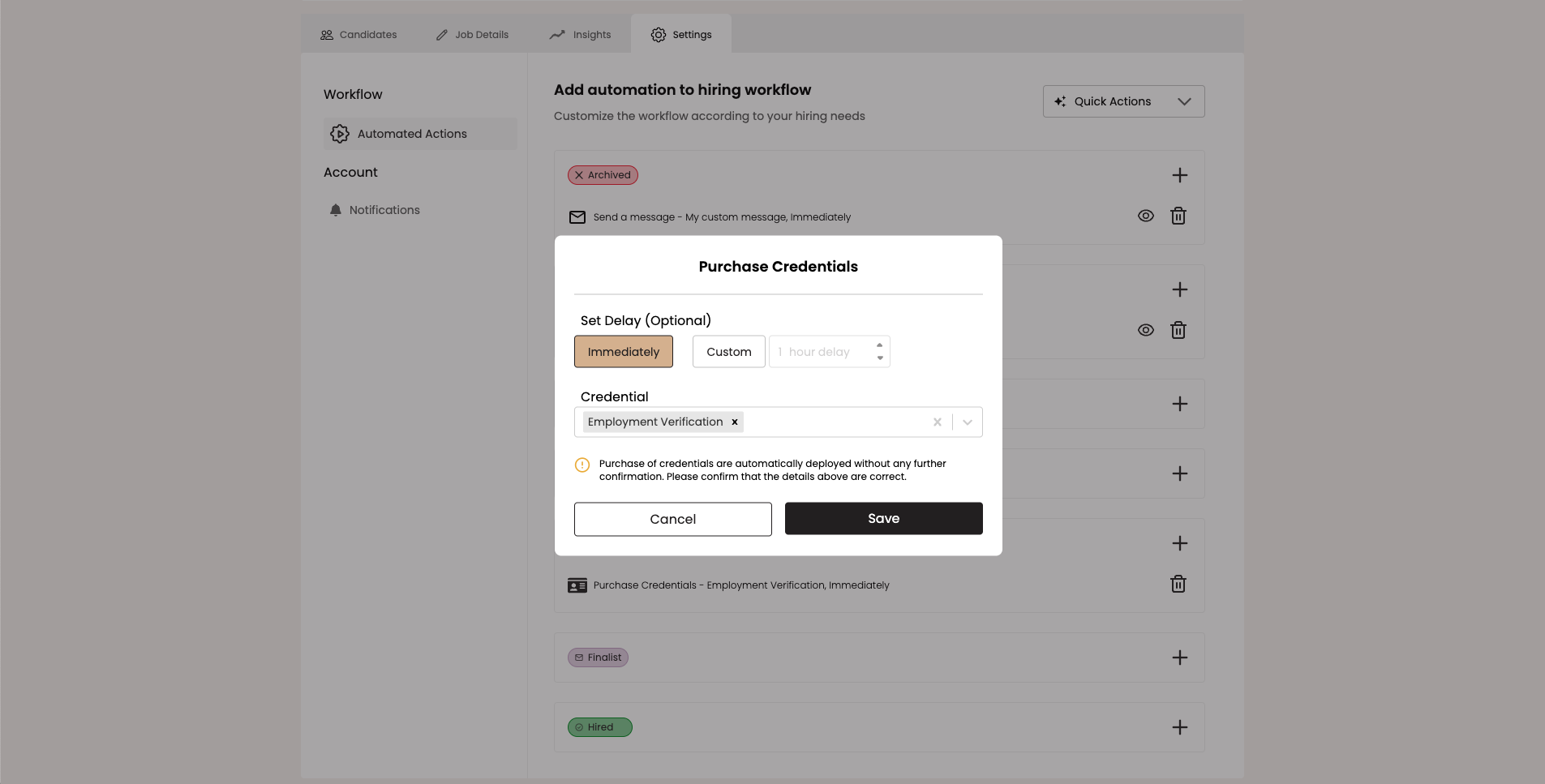
Task: Add an action to the Archived stage
Action: (x=1180, y=175)
